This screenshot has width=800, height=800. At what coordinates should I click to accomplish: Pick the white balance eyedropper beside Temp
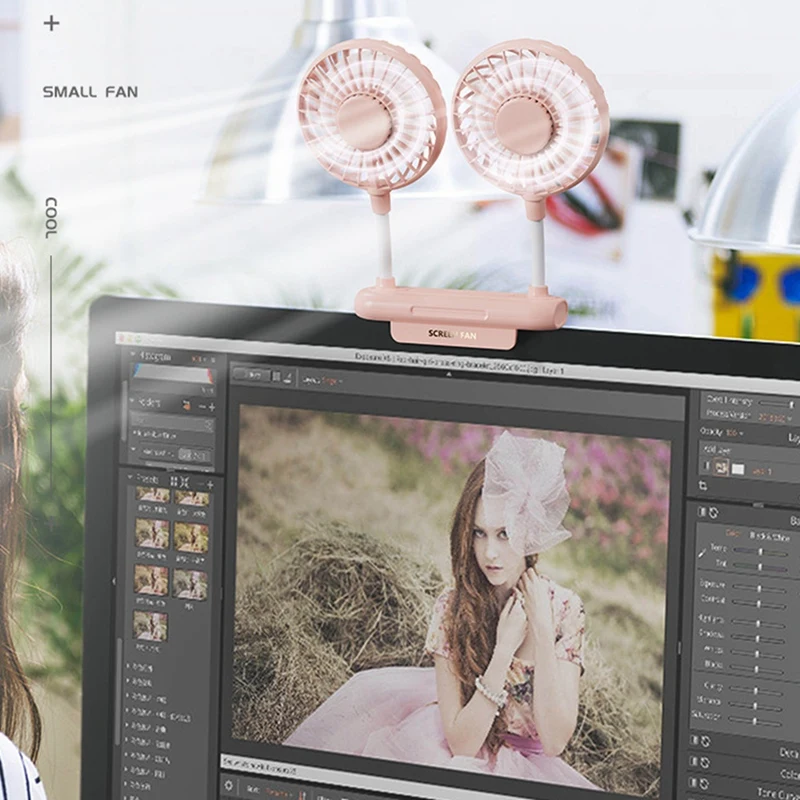(x=703, y=553)
